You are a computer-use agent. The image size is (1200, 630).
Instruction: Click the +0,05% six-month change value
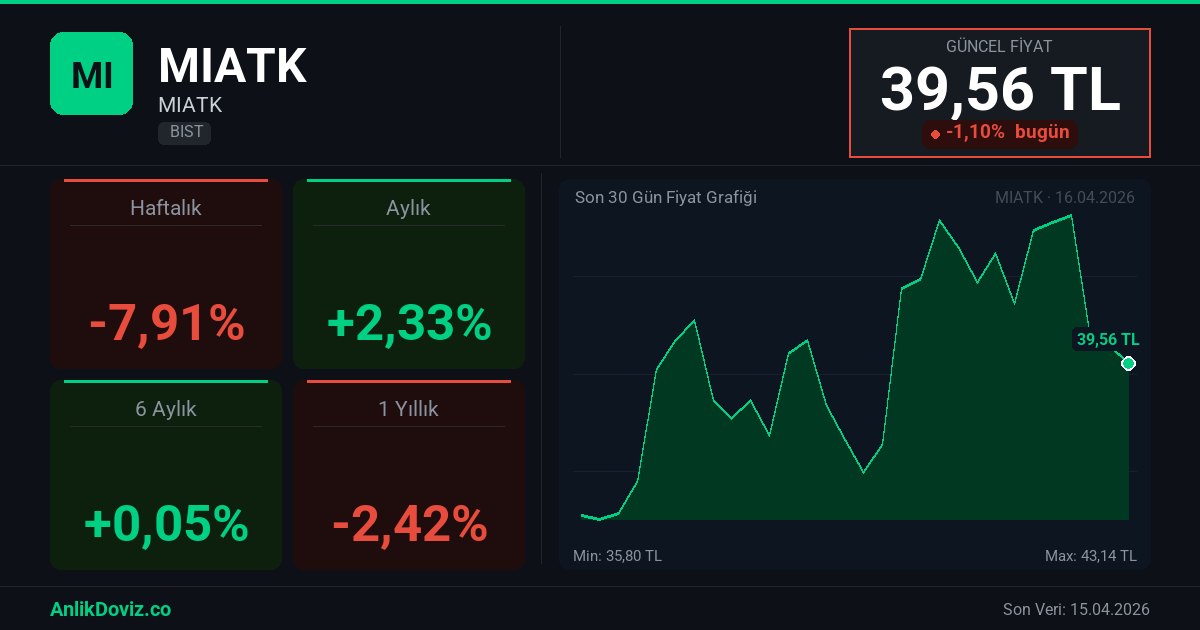point(166,524)
